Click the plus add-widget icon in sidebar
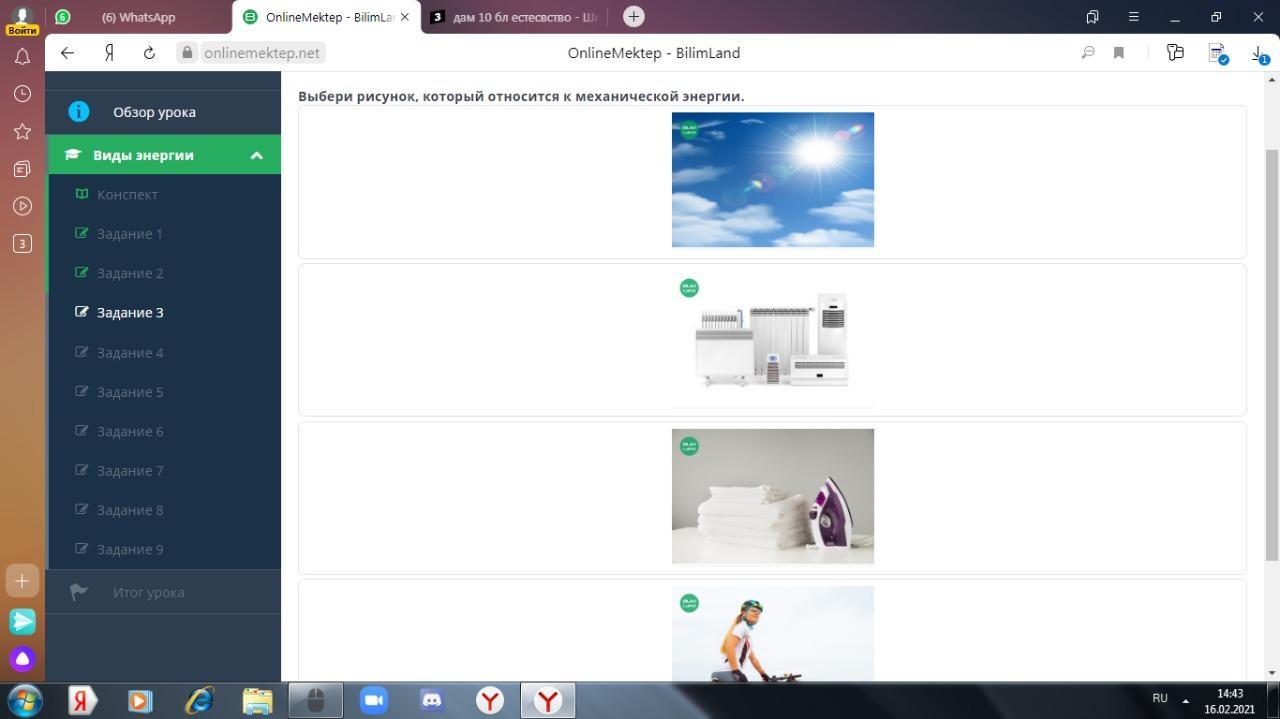 point(22,580)
